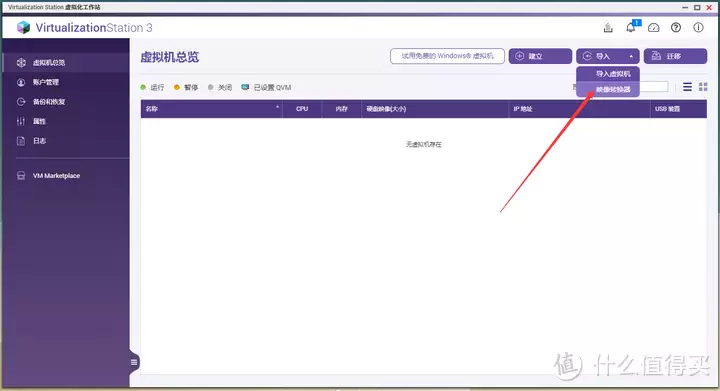The image size is (720, 391).
Task: Click the IP 地址 column header
Action: point(579,109)
